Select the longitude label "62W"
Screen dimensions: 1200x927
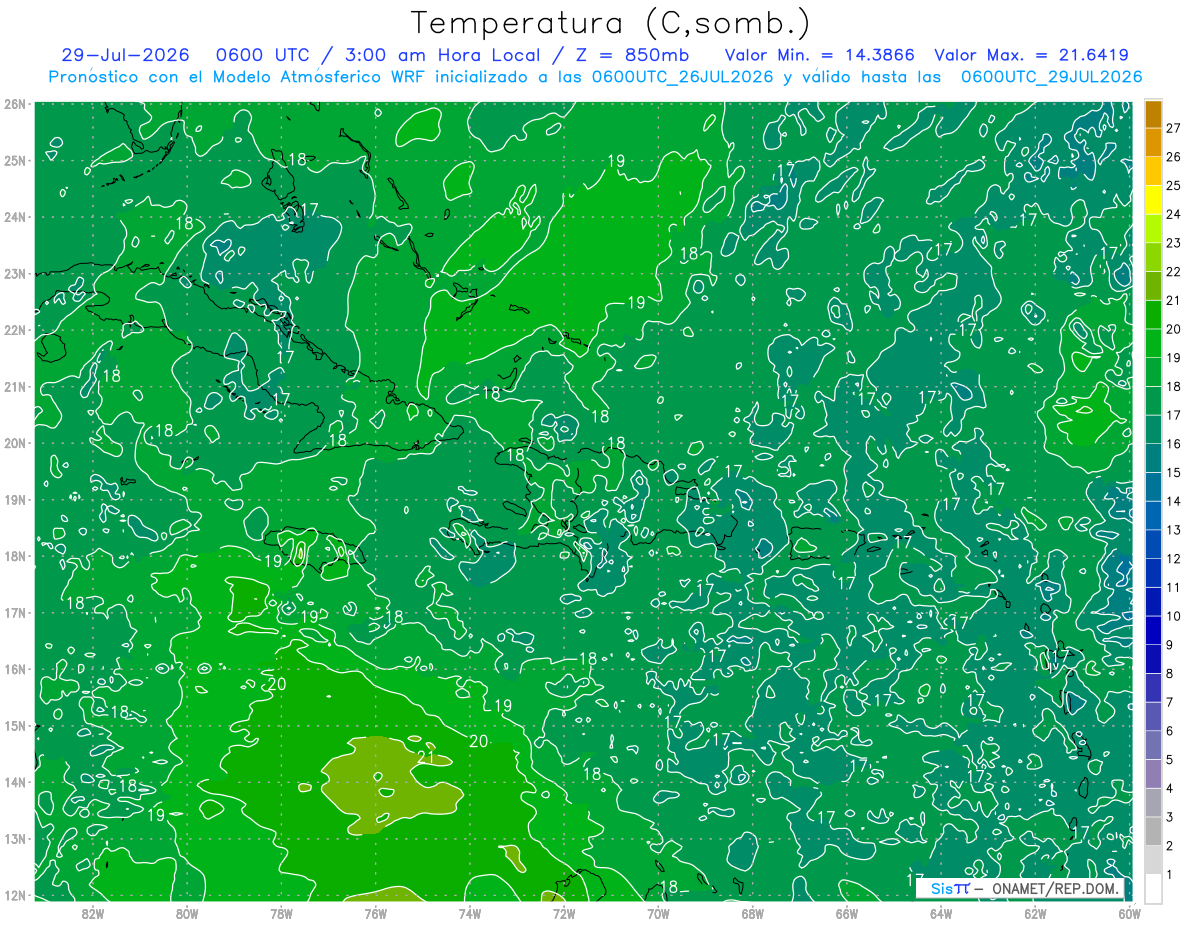click(1035, 913)
